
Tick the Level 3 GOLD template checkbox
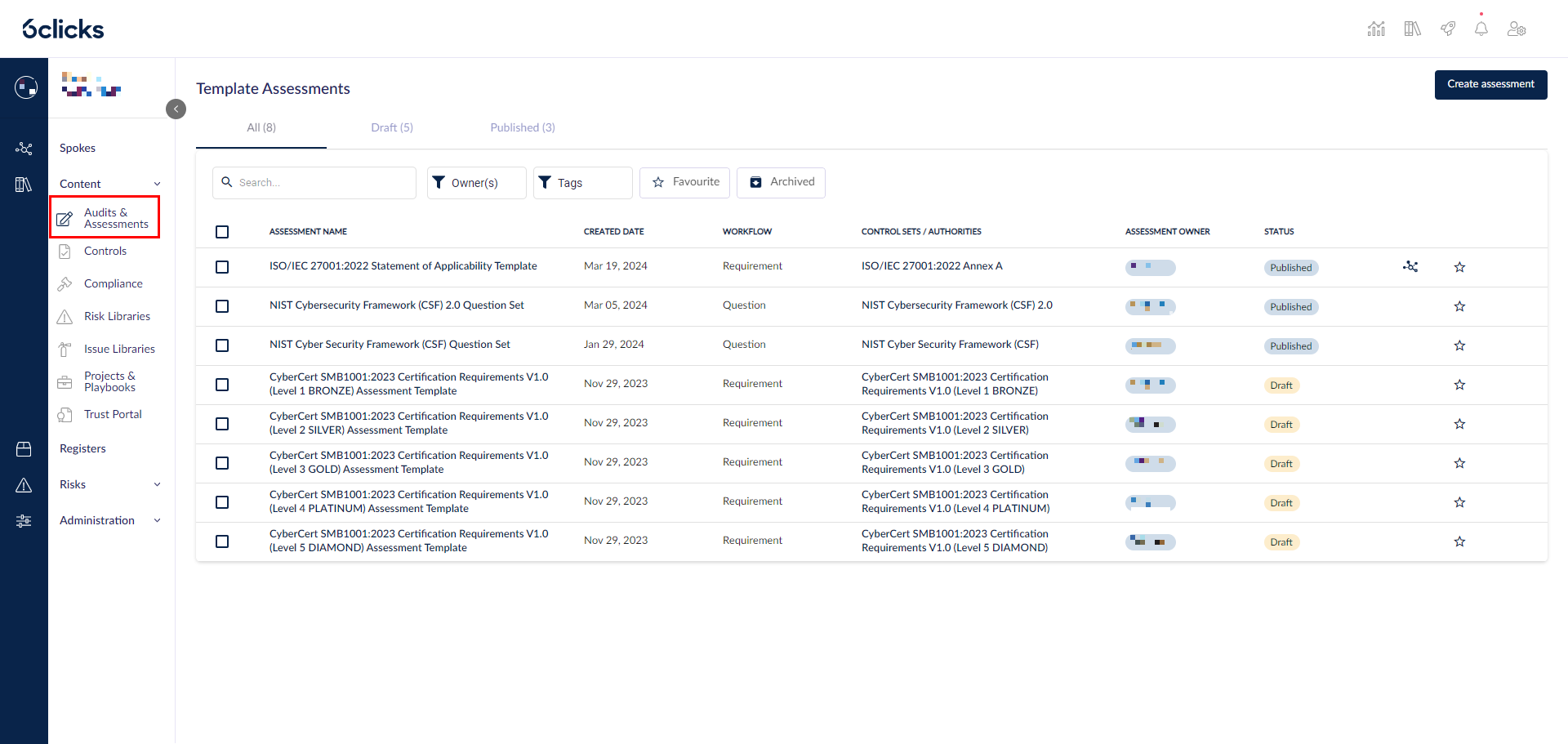pyautogui.click(x=222, y=463)
